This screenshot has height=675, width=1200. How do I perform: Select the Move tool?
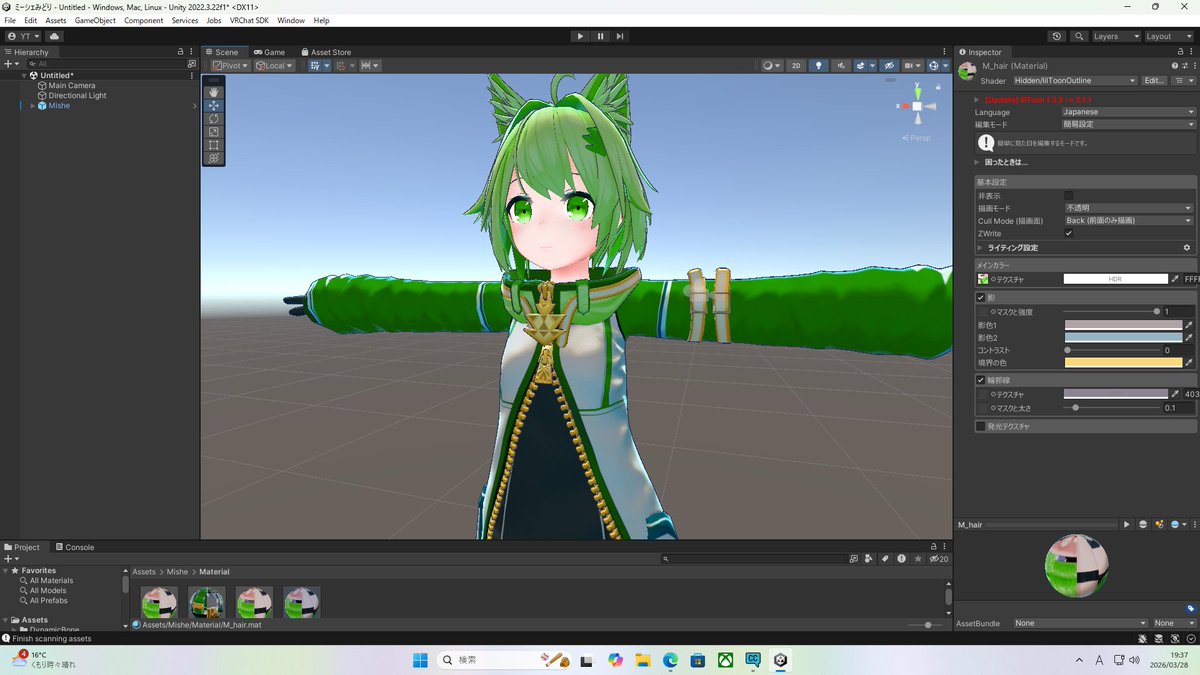pyautogui.click(x=214, y=105)
